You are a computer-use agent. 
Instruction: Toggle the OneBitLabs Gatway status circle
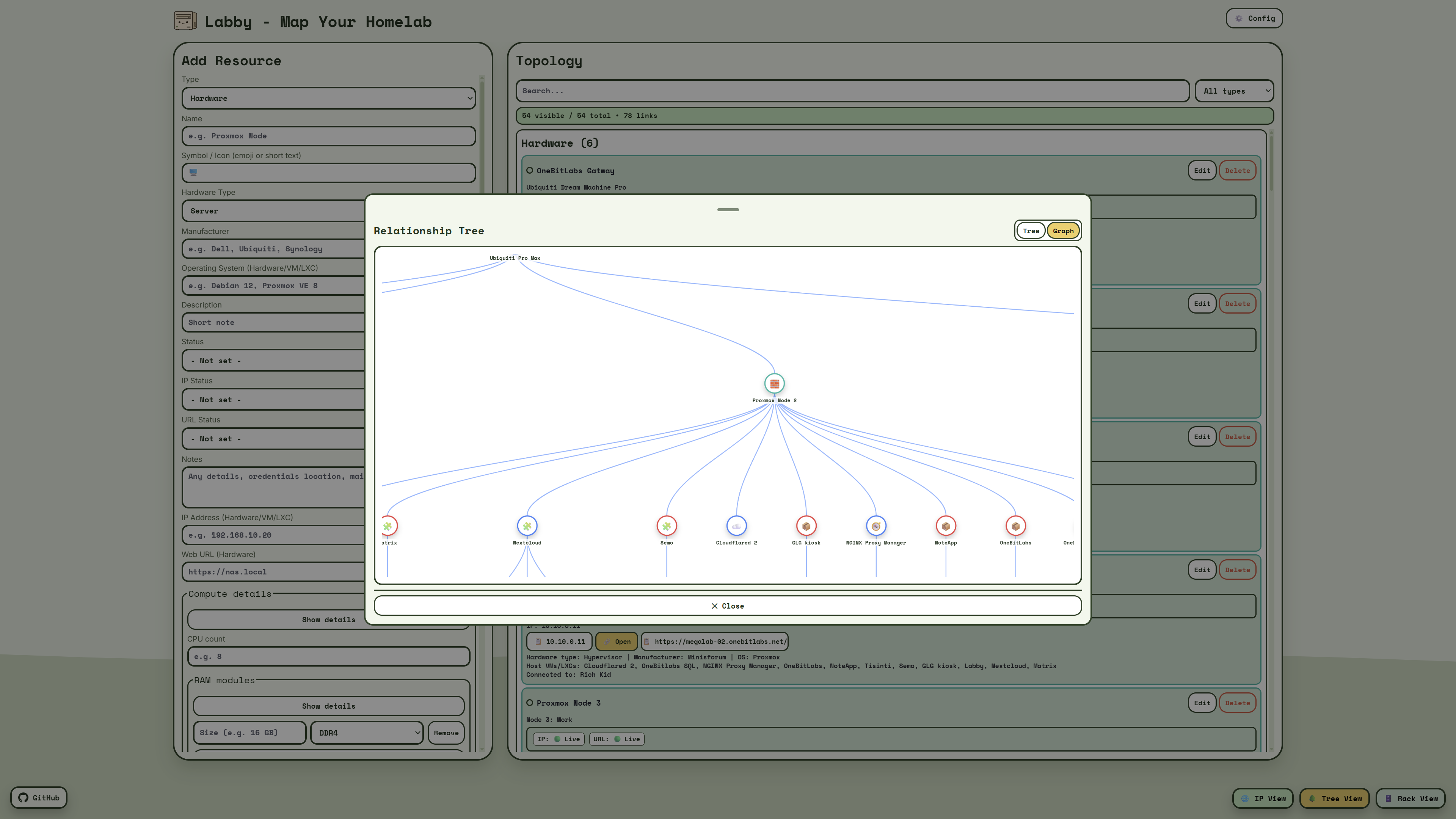pos(530,170)
